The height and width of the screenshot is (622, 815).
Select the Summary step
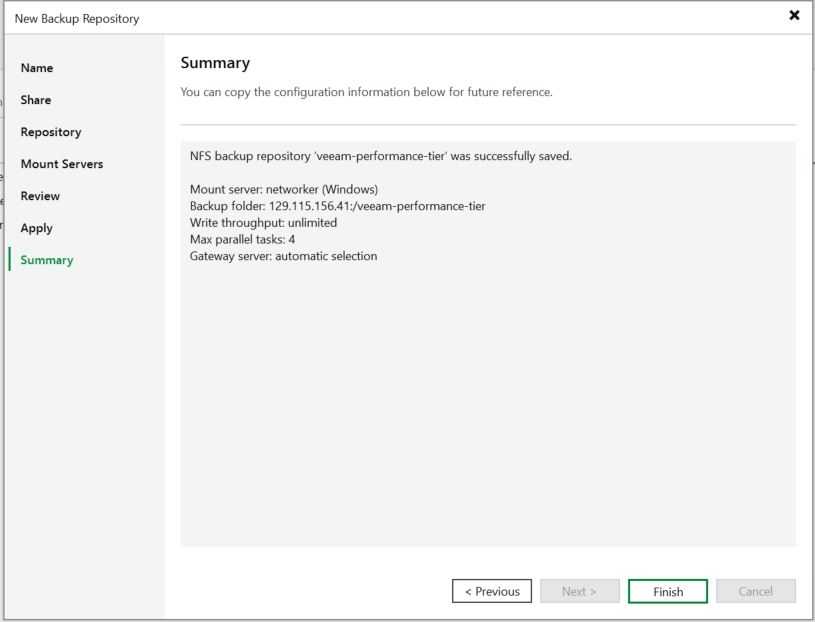coord(47,260)
